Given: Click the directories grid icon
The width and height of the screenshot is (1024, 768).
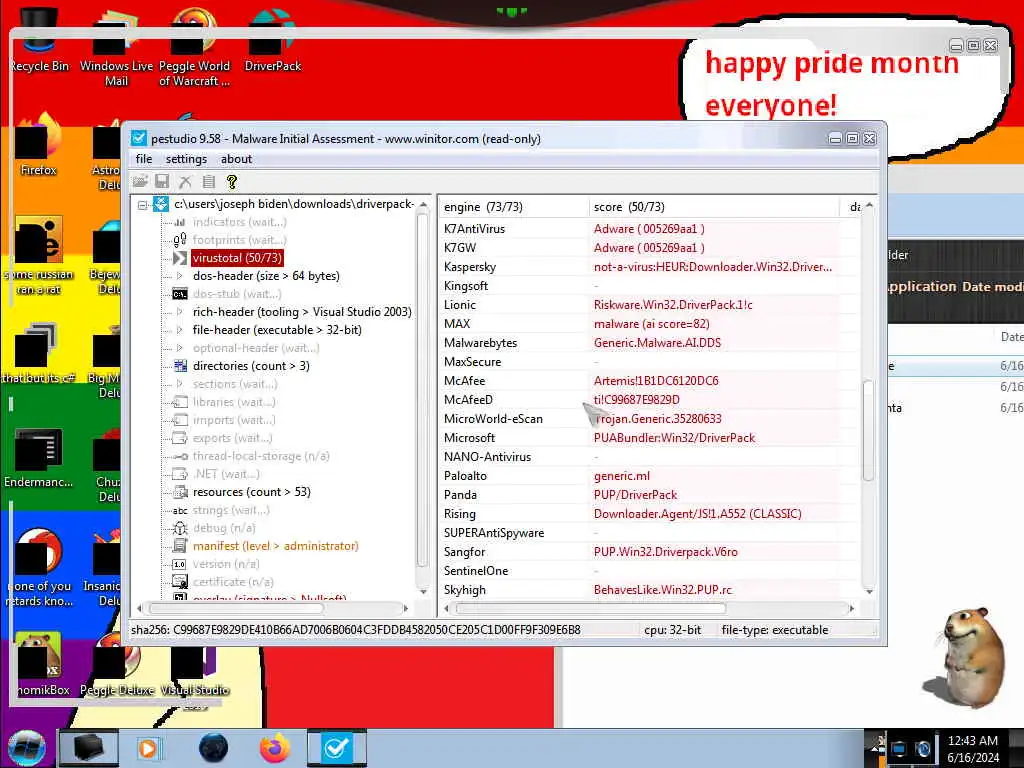Looking at the screenshot, I should click(180, 366).
